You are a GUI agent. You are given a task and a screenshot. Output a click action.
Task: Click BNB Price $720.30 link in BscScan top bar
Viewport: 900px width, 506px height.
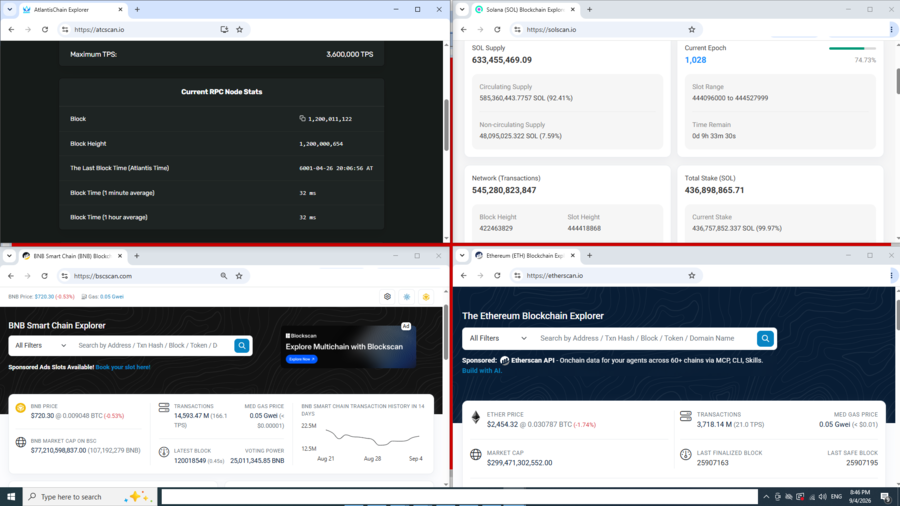coord(46,297)
